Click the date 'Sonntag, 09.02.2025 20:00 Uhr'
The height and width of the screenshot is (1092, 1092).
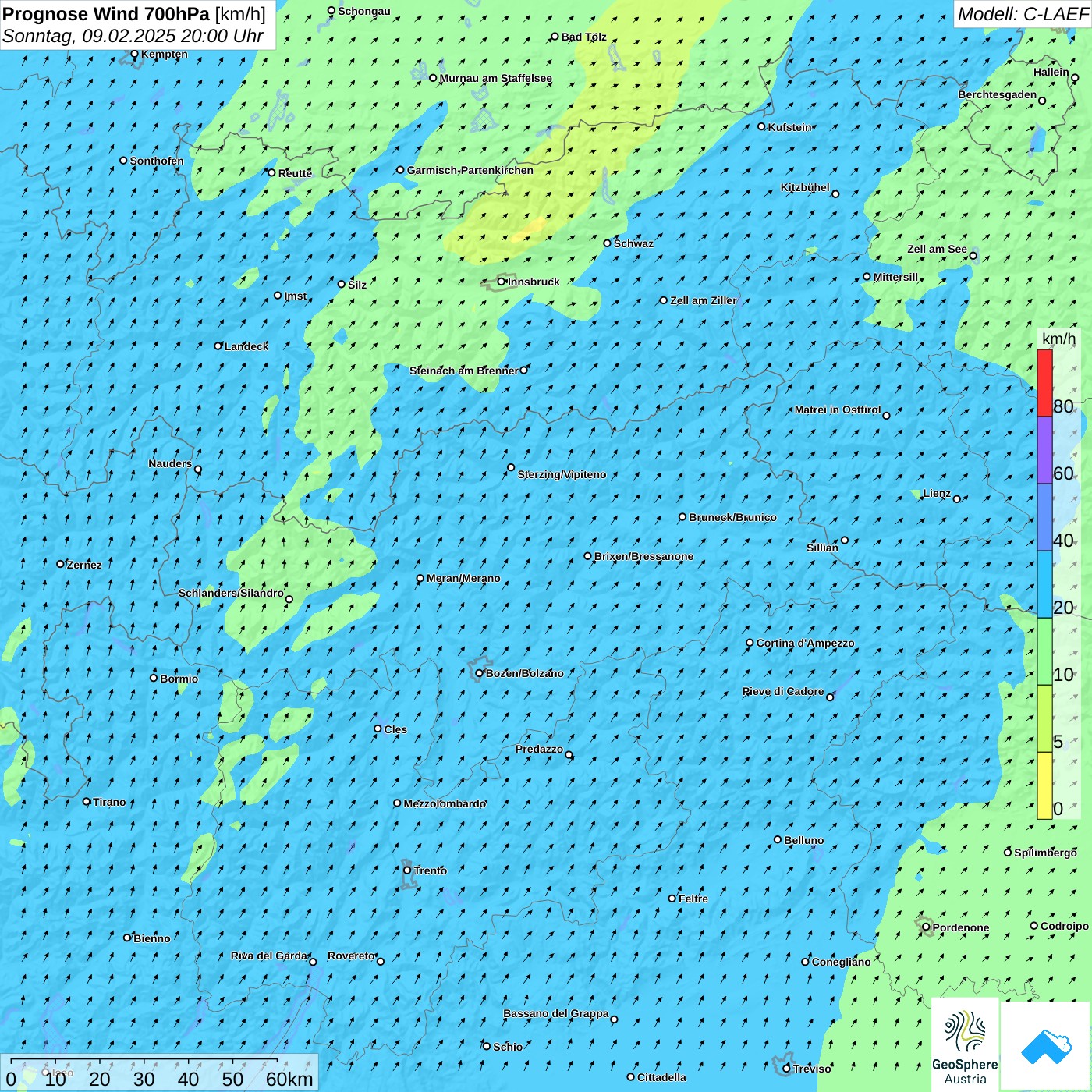[133, 36]
